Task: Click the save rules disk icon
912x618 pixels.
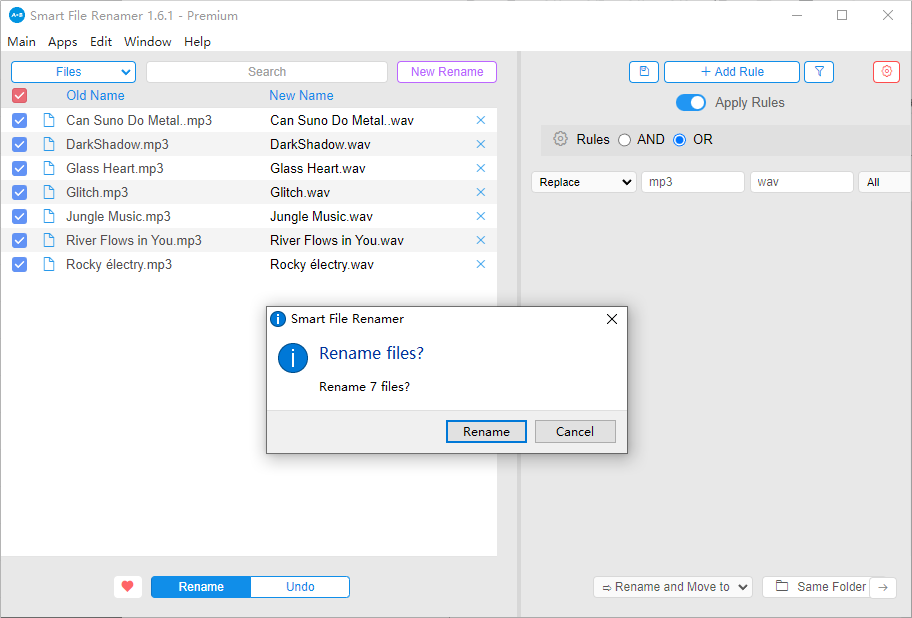Action: click(x=644, y=72)
